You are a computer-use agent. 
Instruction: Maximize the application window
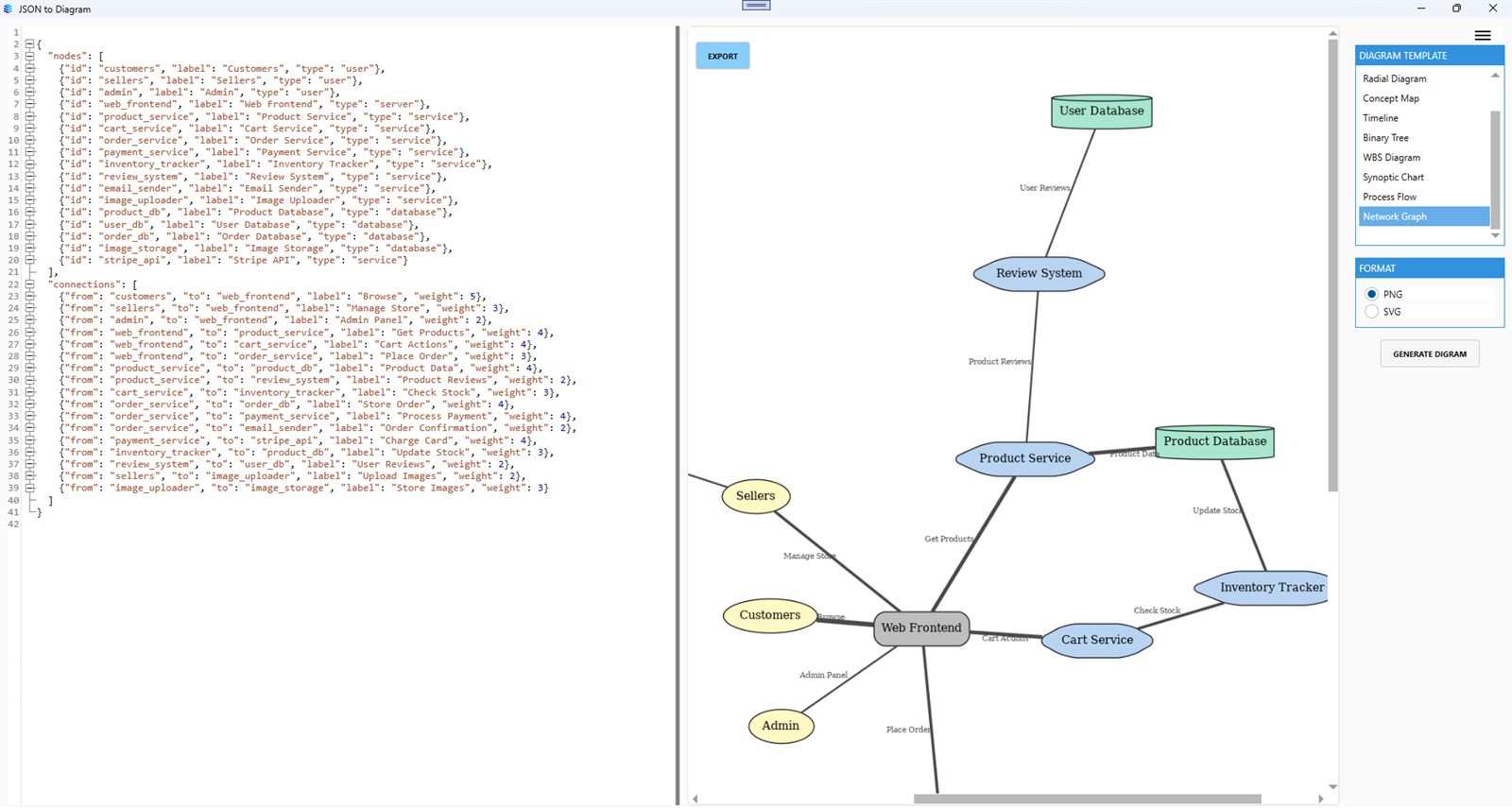pyautogui.click(x=1456, y=9)
